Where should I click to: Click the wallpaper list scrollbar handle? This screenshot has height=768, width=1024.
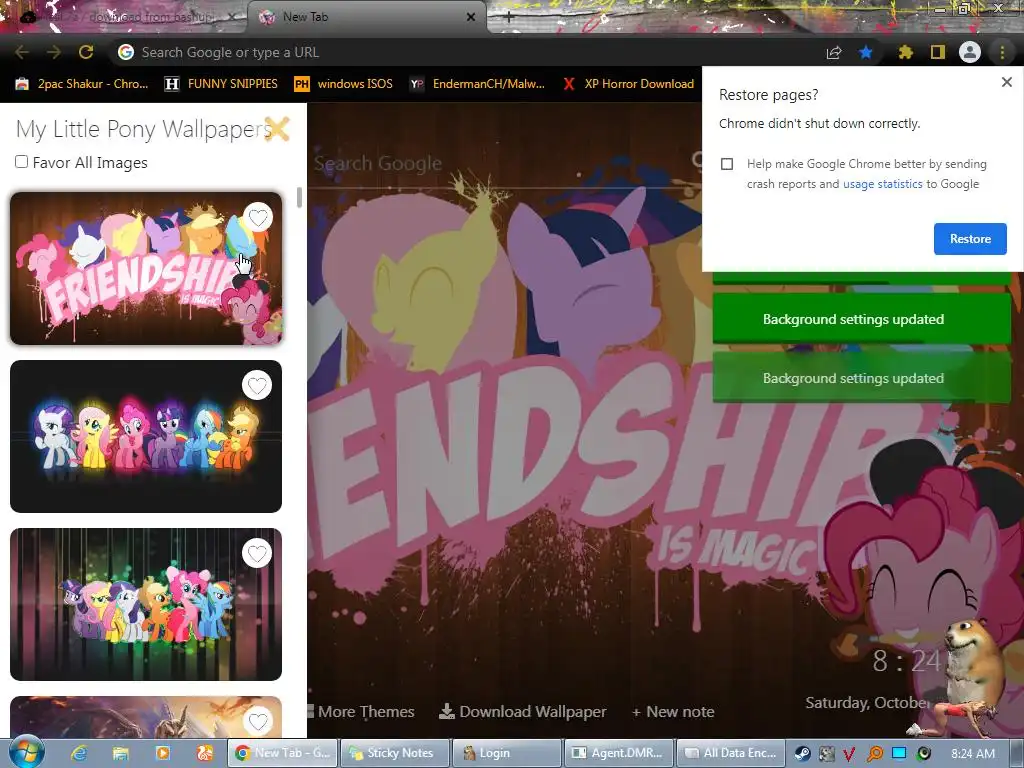pos(299,197)
